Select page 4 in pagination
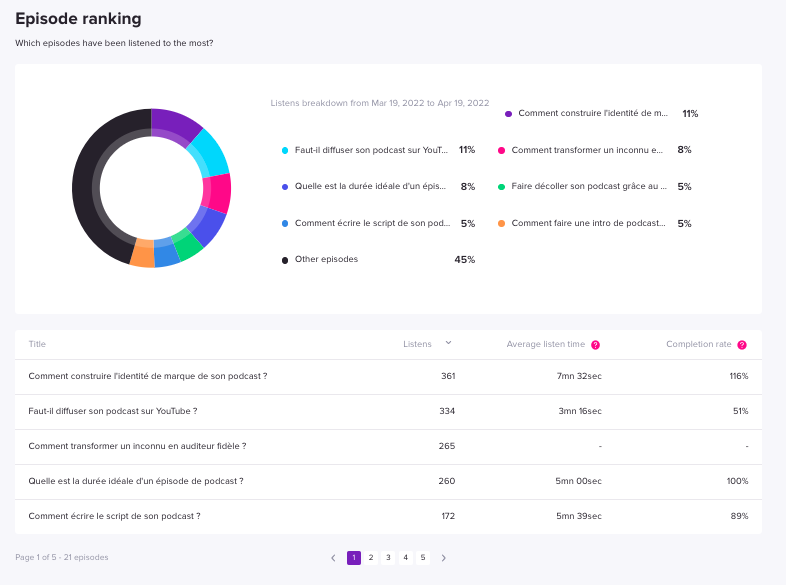This screenshot has width=786, height=585. [x=406, y=557]
